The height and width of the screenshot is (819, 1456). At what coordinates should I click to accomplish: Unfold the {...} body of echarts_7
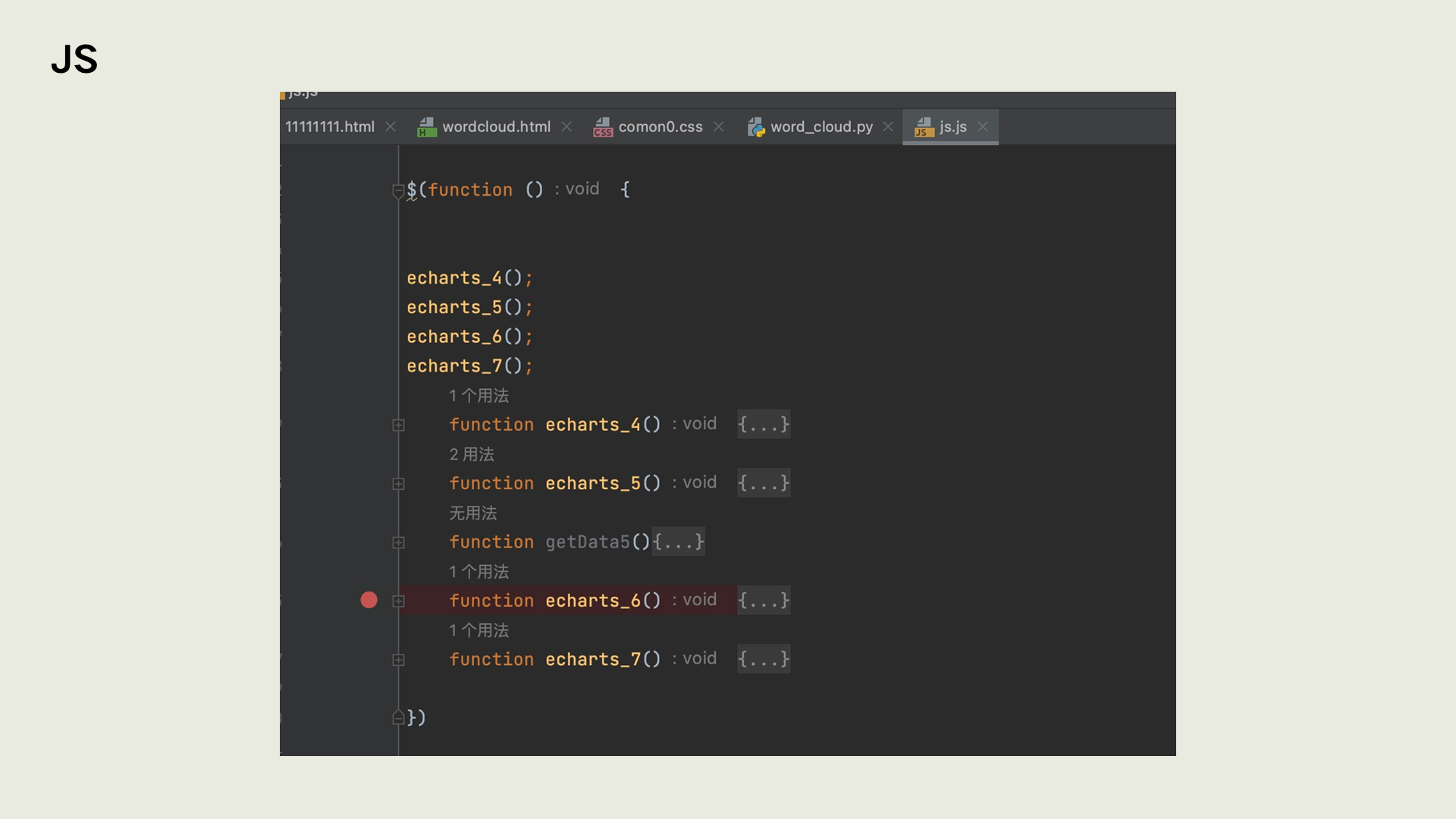tap(764, 659)
